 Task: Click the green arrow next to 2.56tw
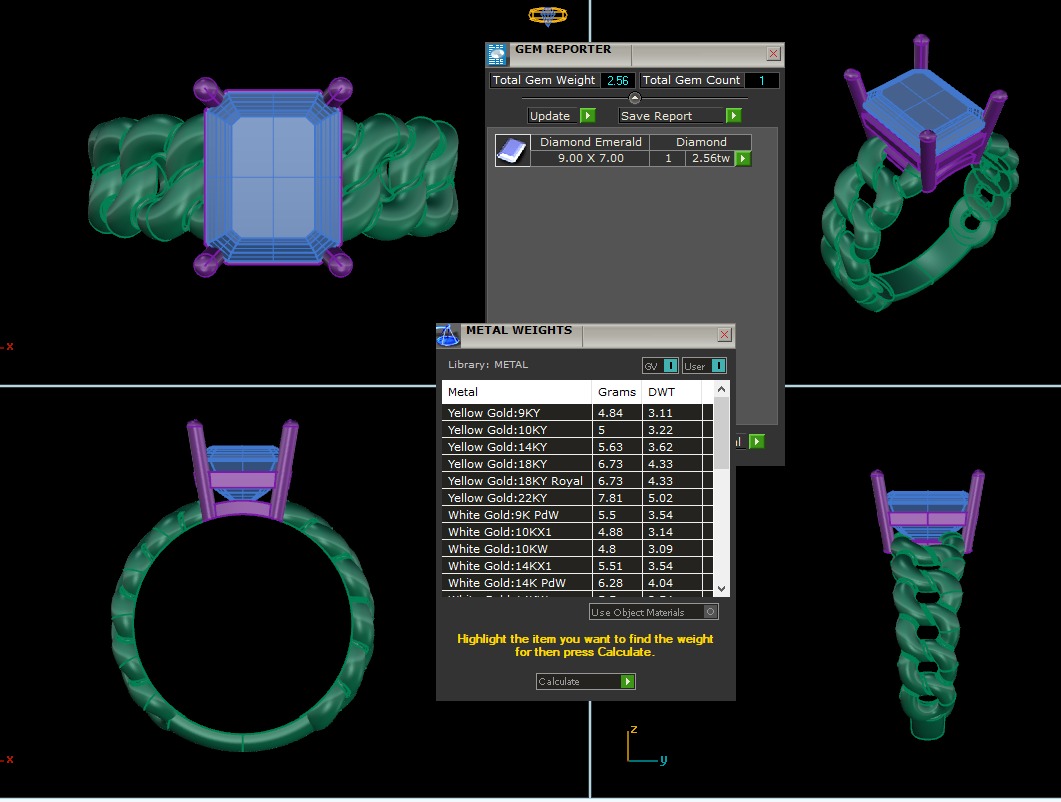pos(743,159)
